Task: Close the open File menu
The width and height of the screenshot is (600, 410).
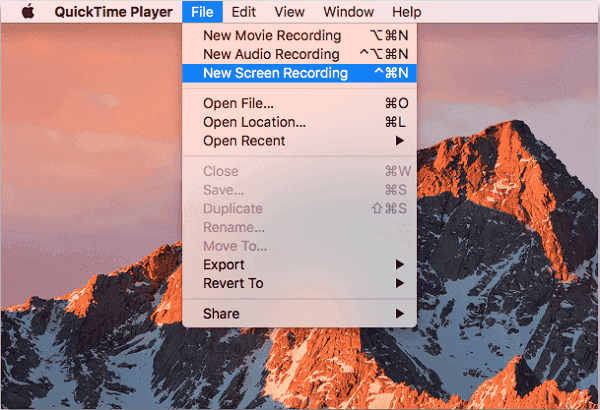Action: [x=202, y=12]
